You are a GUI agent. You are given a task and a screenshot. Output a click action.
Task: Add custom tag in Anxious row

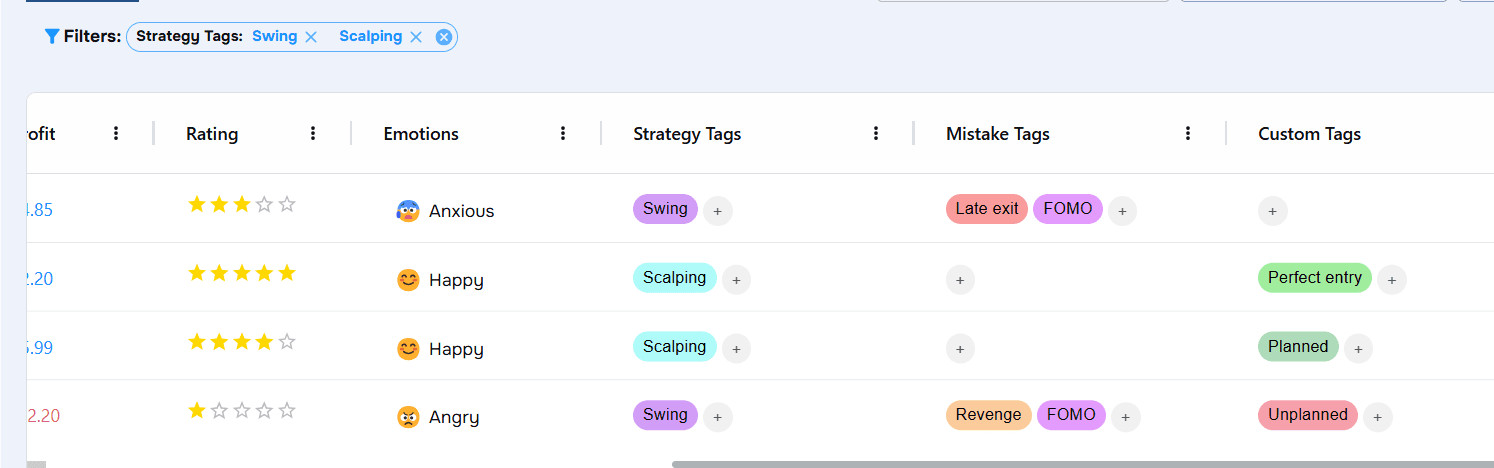[1272, 211]
